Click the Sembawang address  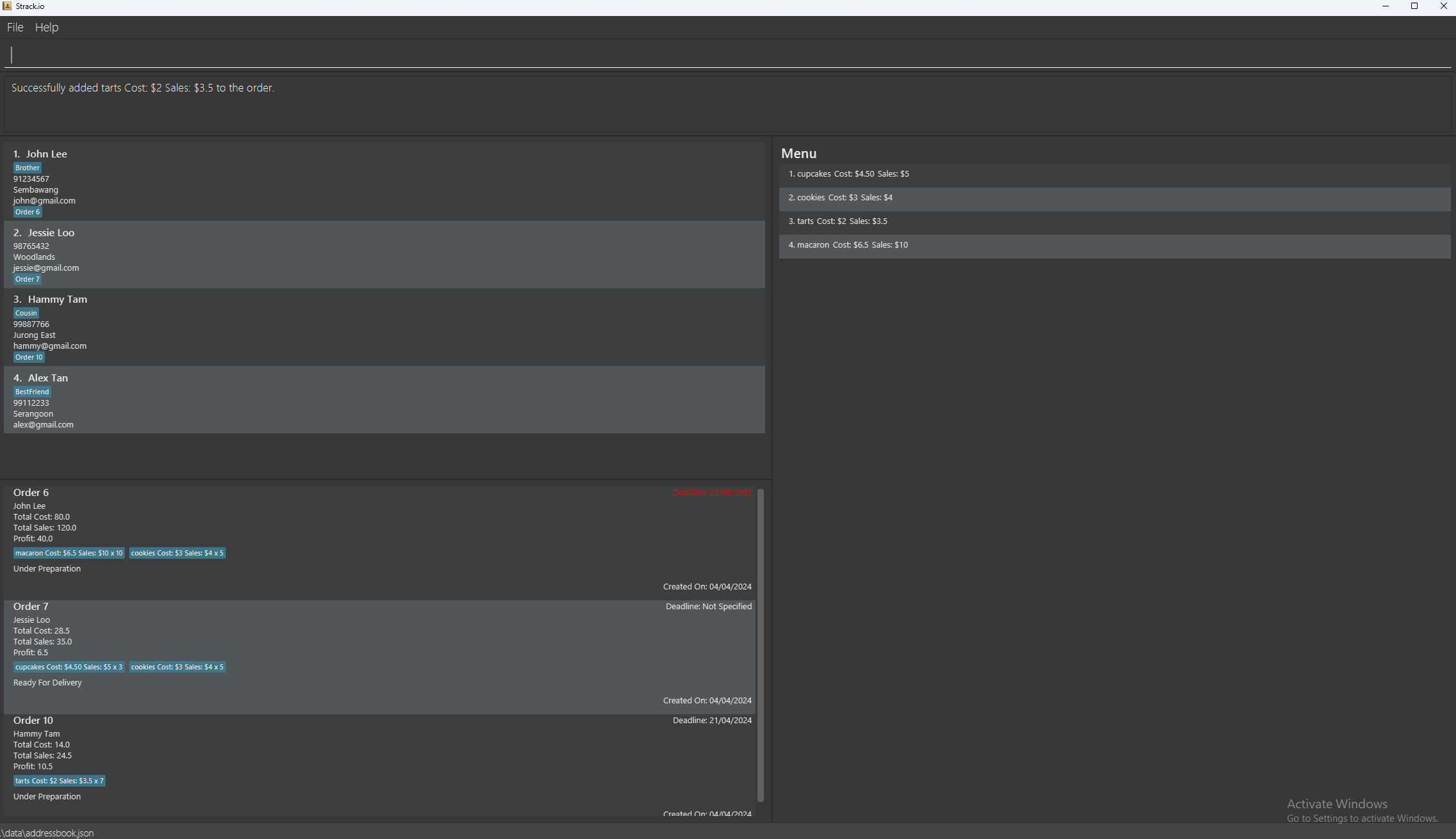(36, 190)
